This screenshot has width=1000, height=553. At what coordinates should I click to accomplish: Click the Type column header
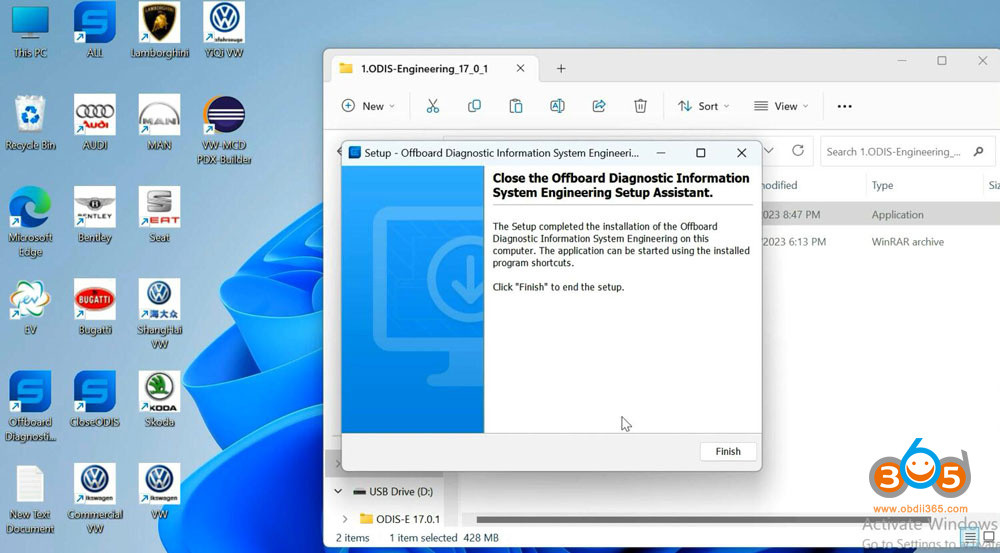point(883,185)
